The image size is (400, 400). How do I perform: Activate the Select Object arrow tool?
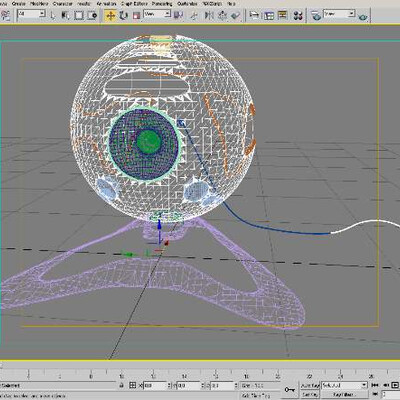coord(53,15)
